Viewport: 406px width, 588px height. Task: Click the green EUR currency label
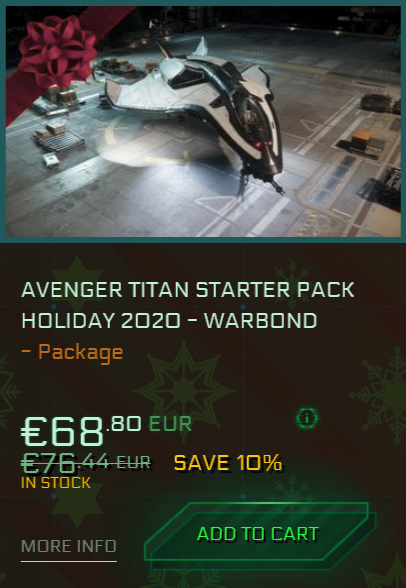click(170, 424)
